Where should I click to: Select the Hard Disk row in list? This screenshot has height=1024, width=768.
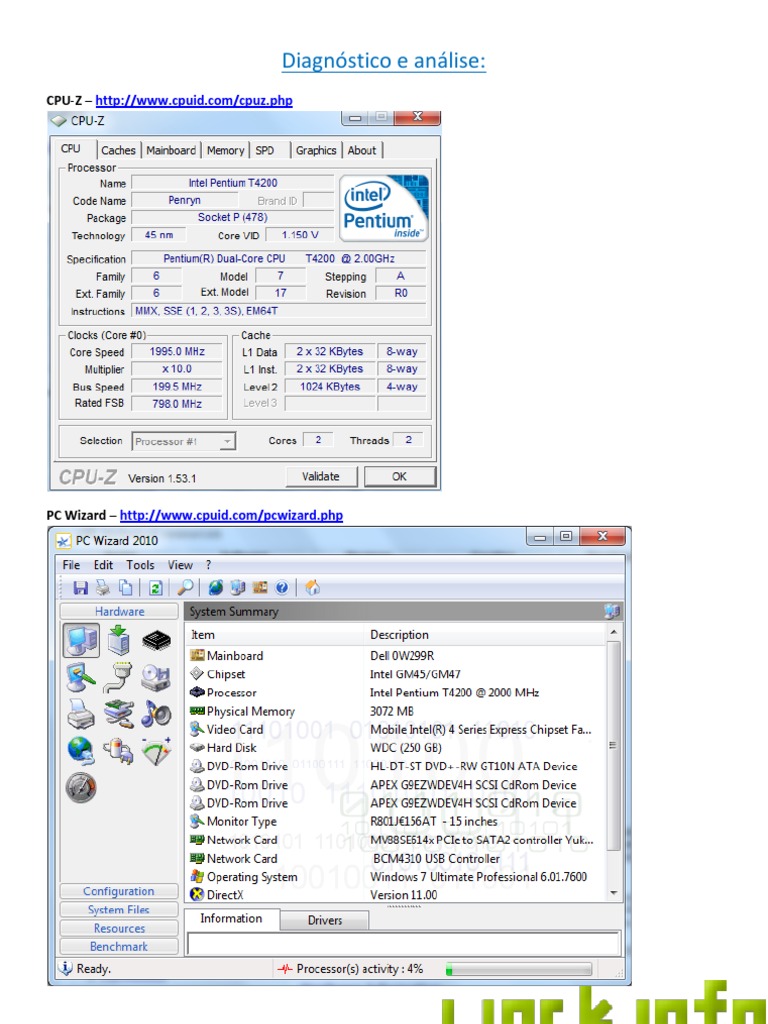[x=232, y=748]
